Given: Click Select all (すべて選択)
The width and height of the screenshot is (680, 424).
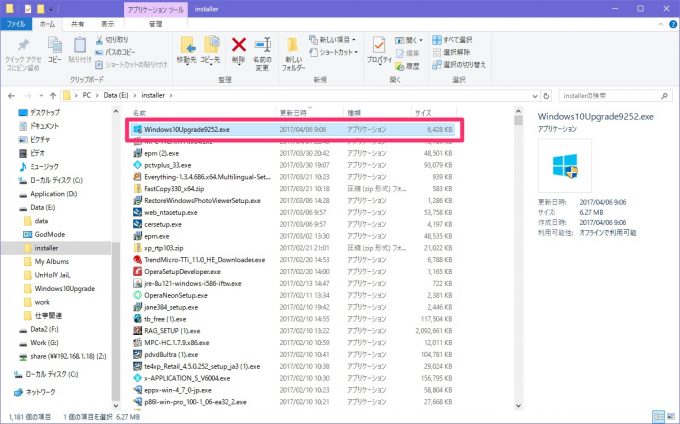Looking at the screenshot, I should pyautogui.click(x=452, y=40).
